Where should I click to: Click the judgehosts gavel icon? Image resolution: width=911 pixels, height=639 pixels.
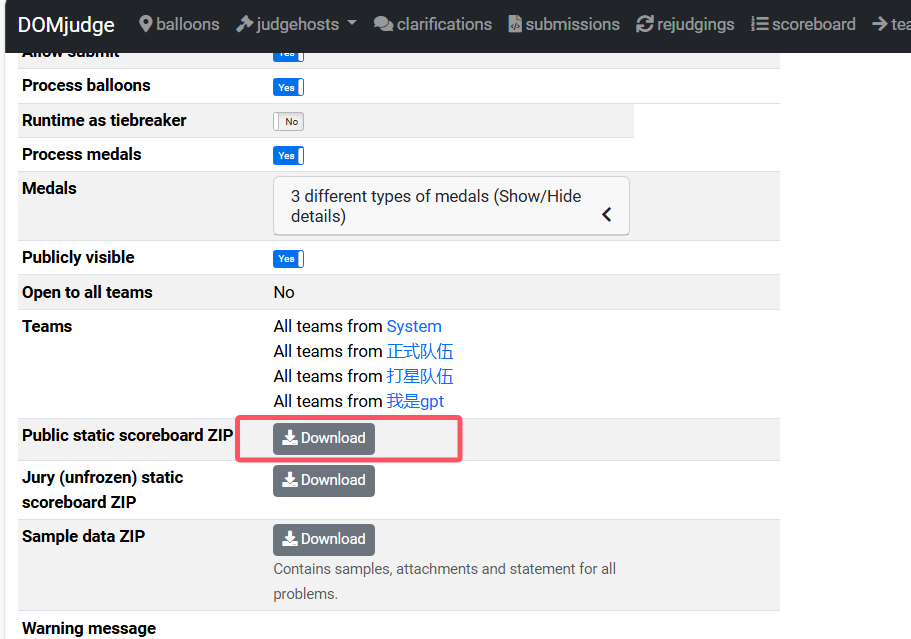(244, 24)
